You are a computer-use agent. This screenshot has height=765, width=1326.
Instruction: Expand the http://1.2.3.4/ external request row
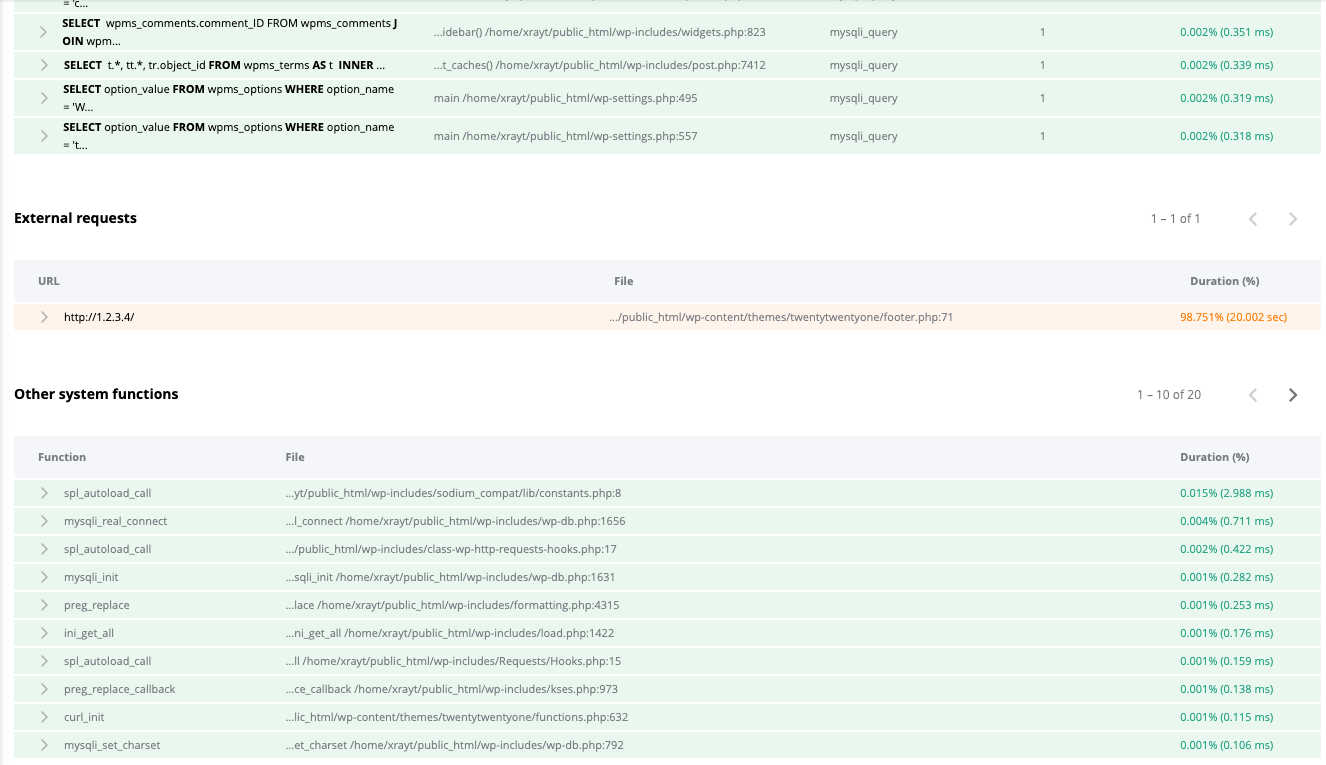click(x=42, y=317)
